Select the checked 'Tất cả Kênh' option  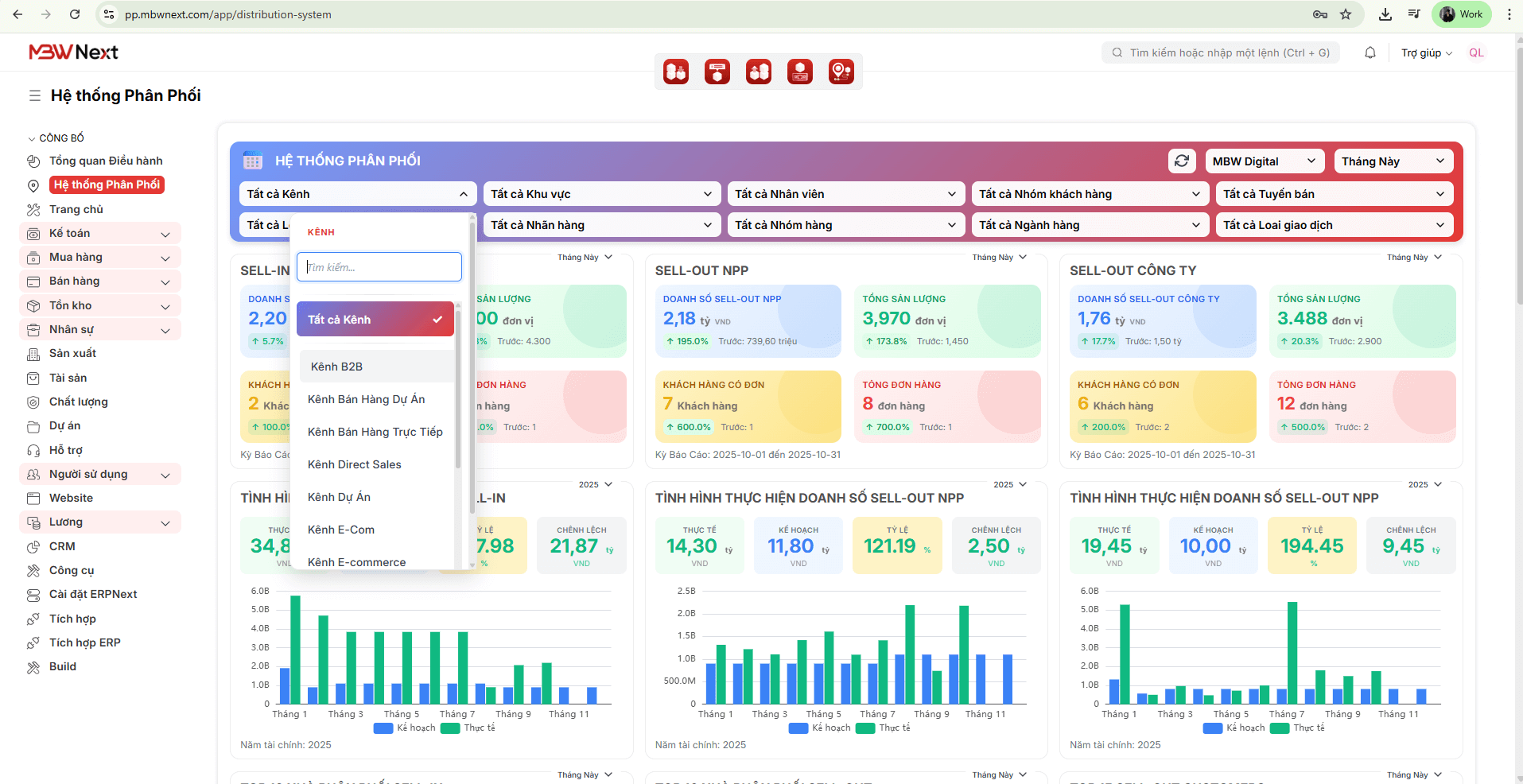point(375,320)
